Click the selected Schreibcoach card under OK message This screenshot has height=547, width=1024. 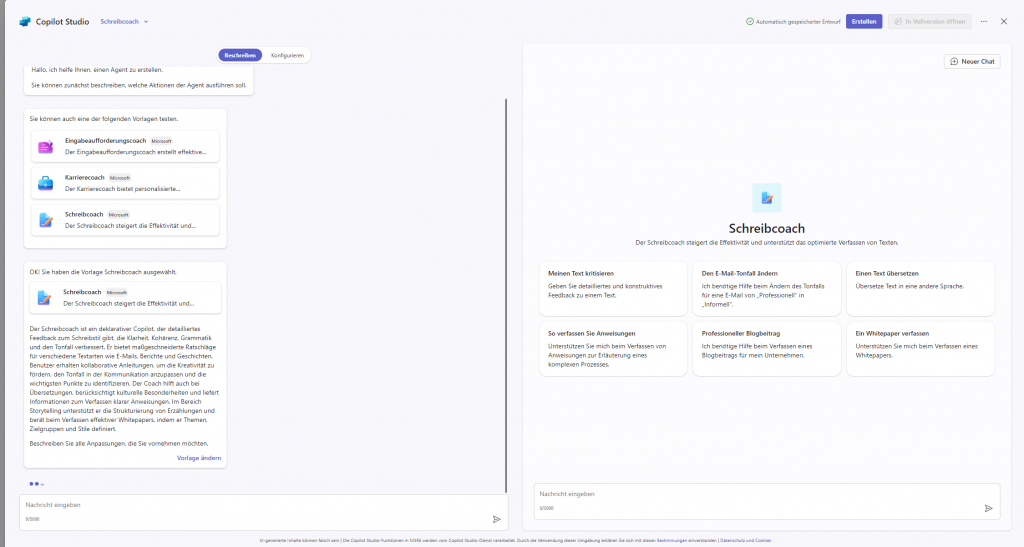point(125,298)
